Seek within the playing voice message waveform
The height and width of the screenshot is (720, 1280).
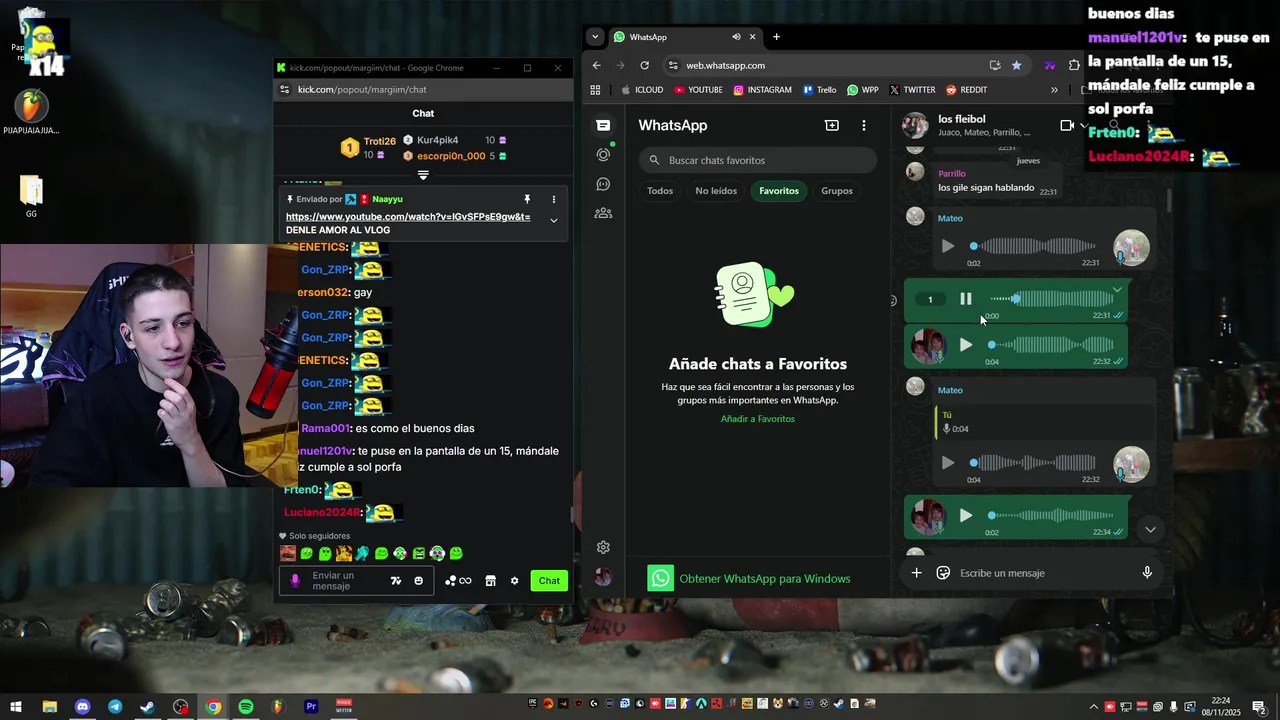(1052, 298)
